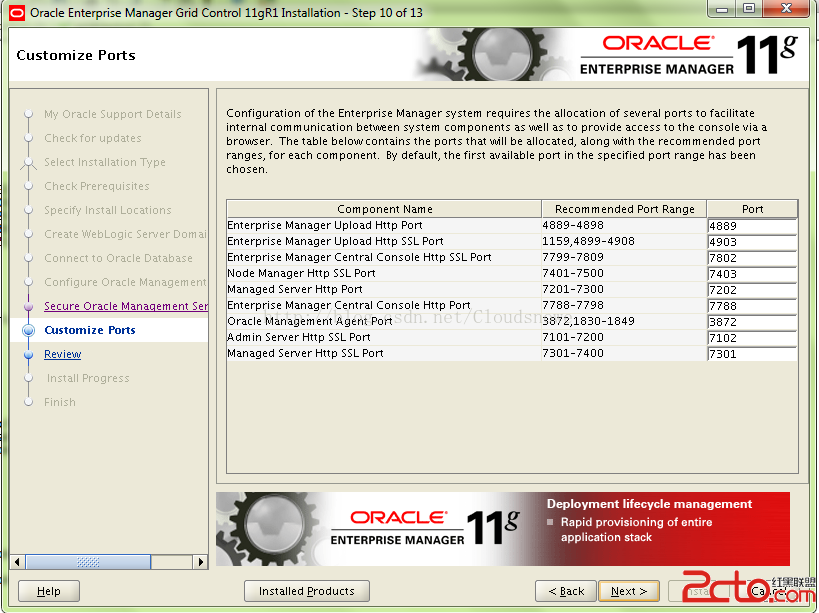Click the 'Specify Install Locations' step
Screen dimensions: 819x613
click(108, 210)
